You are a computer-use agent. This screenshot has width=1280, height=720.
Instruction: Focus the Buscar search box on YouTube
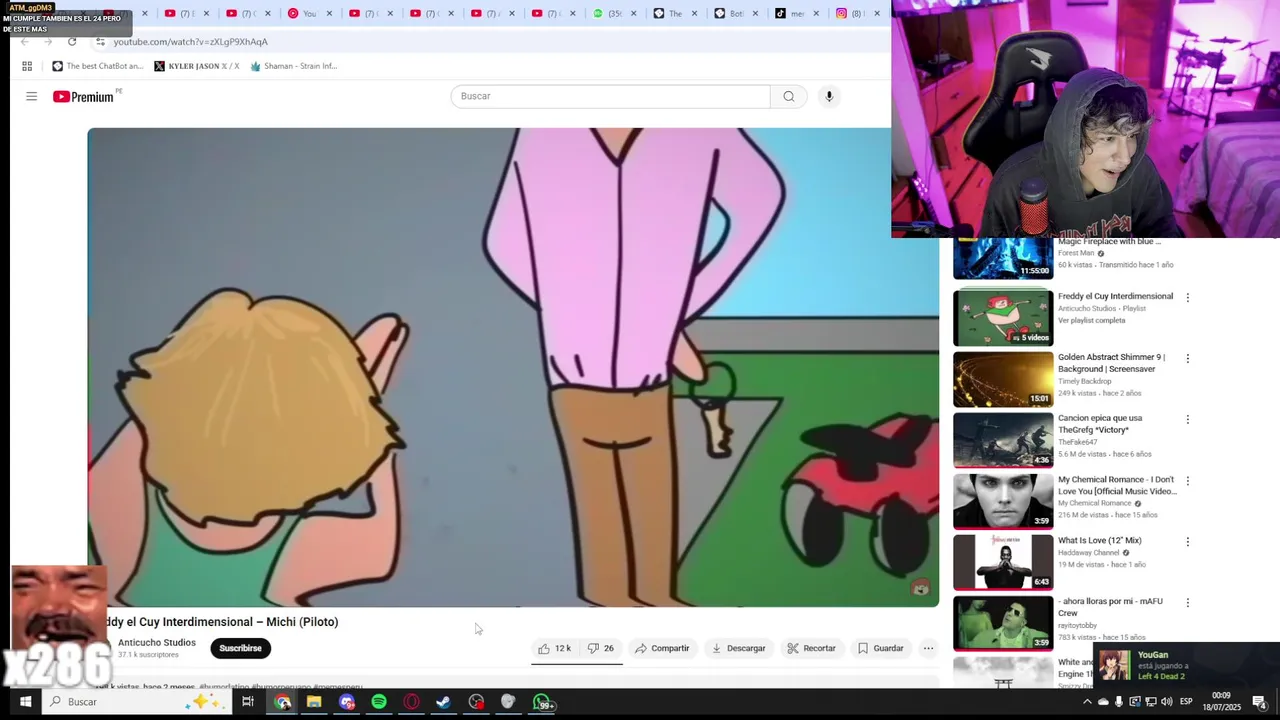click(610, 96)
